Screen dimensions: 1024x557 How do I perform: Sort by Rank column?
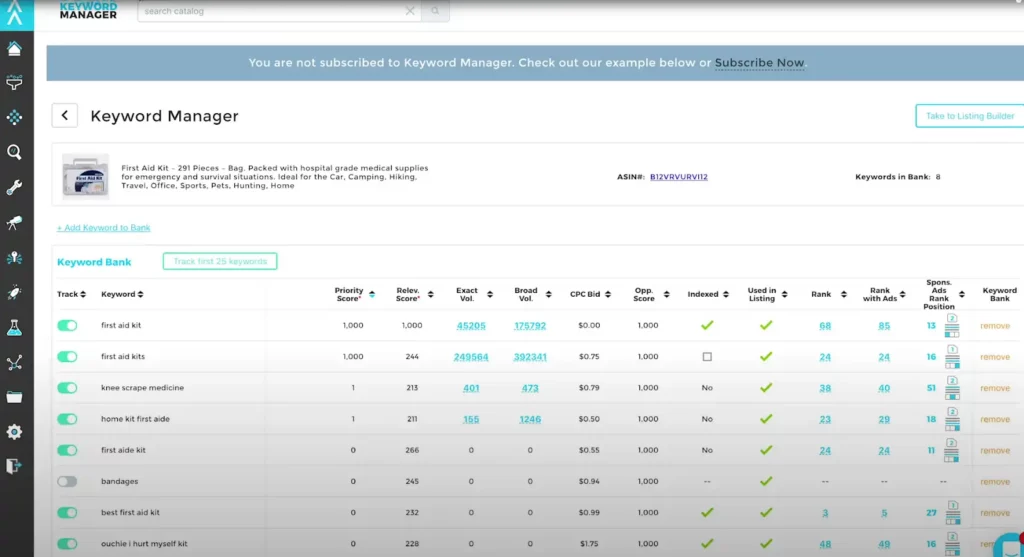[844, 294]
